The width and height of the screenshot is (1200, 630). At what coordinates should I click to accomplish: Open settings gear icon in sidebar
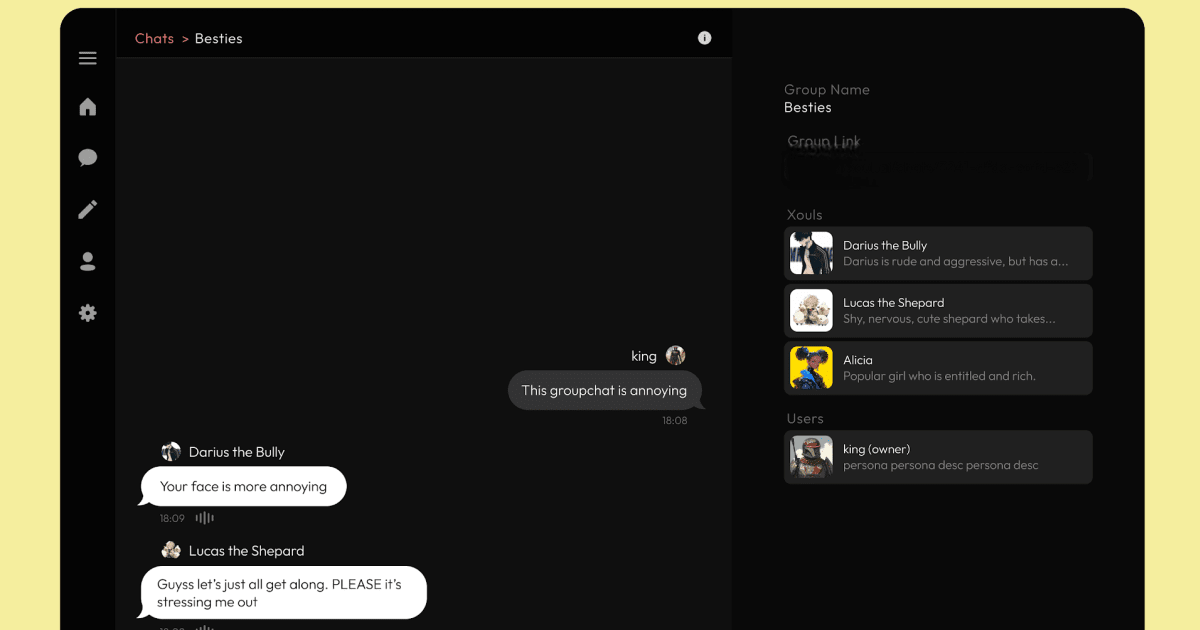88,313
